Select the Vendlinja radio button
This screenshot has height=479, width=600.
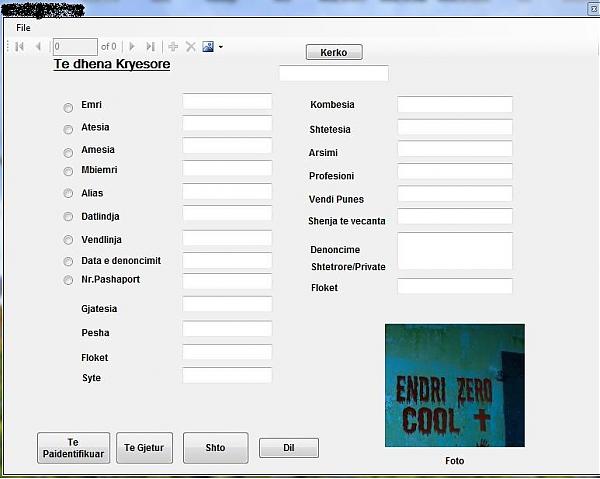[68, 240]
